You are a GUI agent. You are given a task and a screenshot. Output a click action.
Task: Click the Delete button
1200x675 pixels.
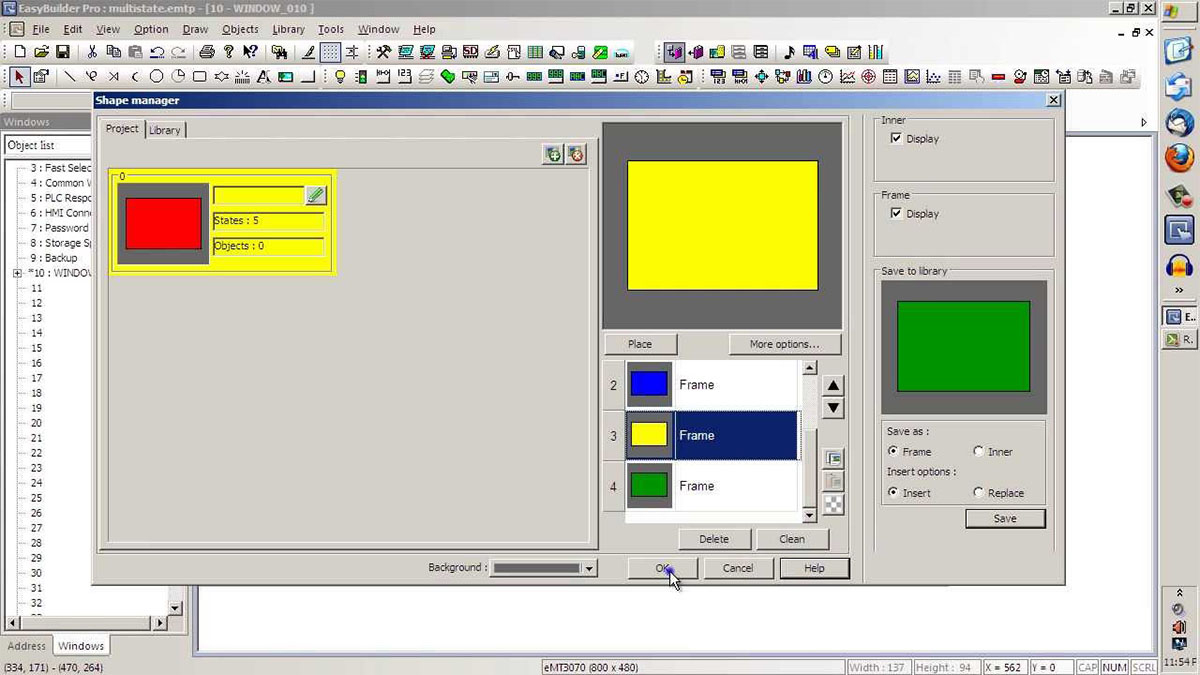coord(714,539)
